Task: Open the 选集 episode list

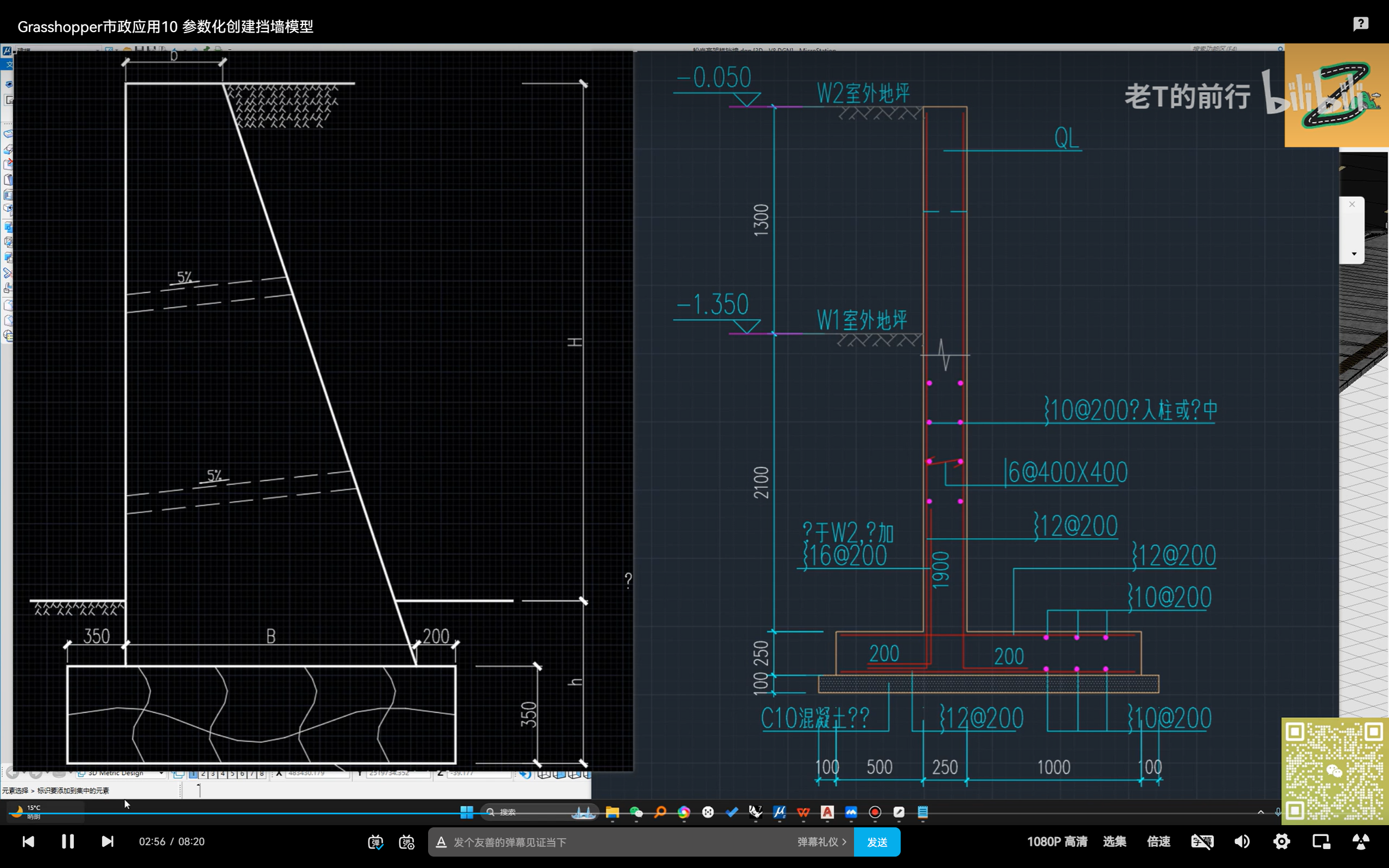Action: (1114, 841)
